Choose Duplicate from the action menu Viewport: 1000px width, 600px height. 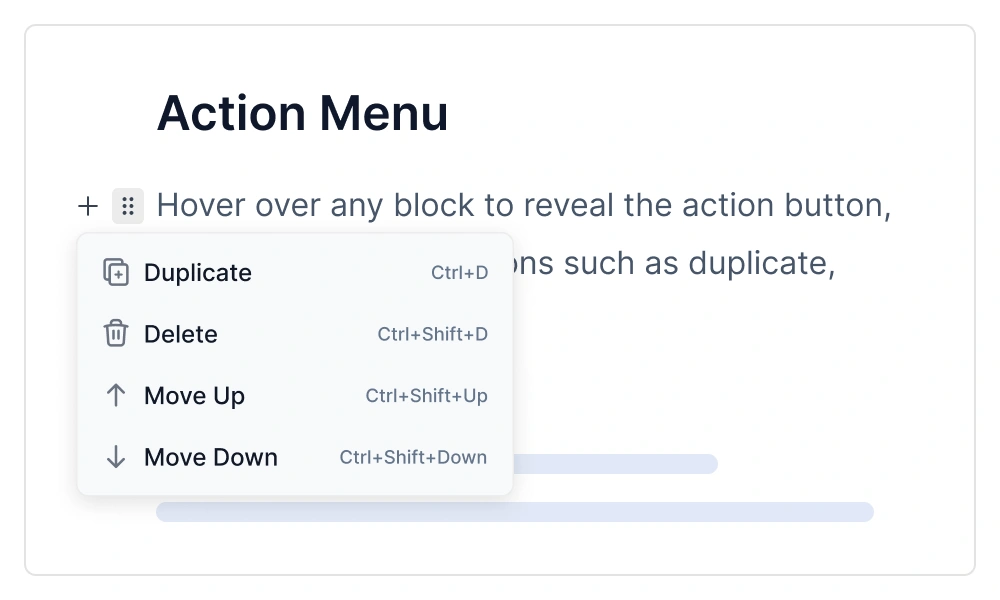pos(197,272)
